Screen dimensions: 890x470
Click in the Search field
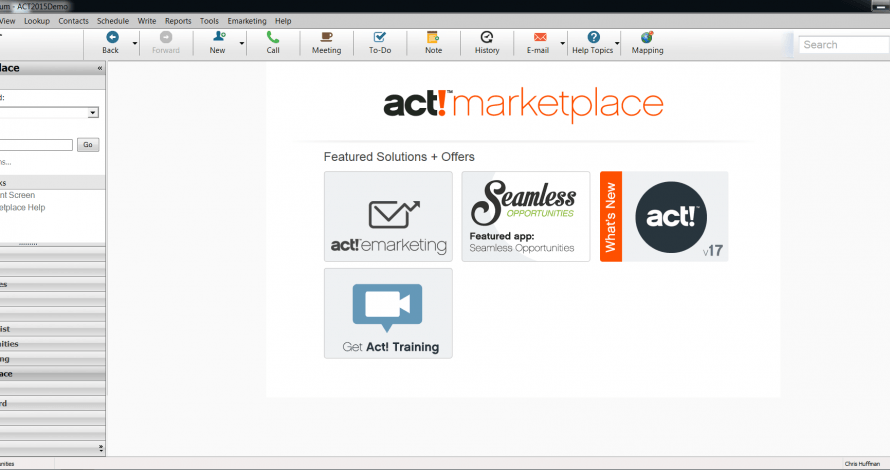pyautogui.click(x=843, y=45)
